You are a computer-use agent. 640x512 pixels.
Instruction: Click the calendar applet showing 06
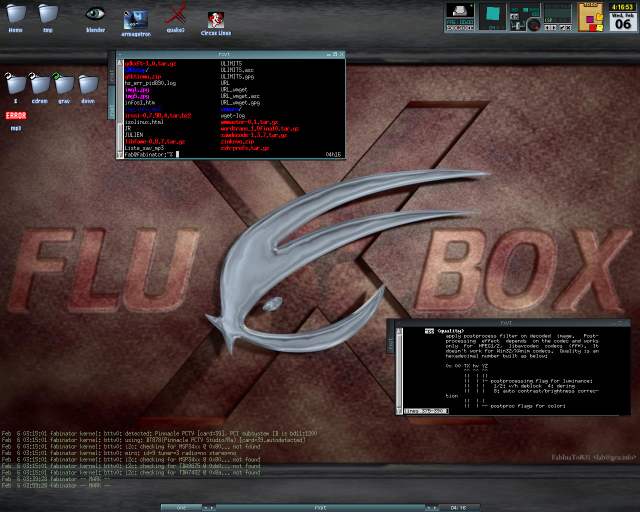[x=623, y=21]
